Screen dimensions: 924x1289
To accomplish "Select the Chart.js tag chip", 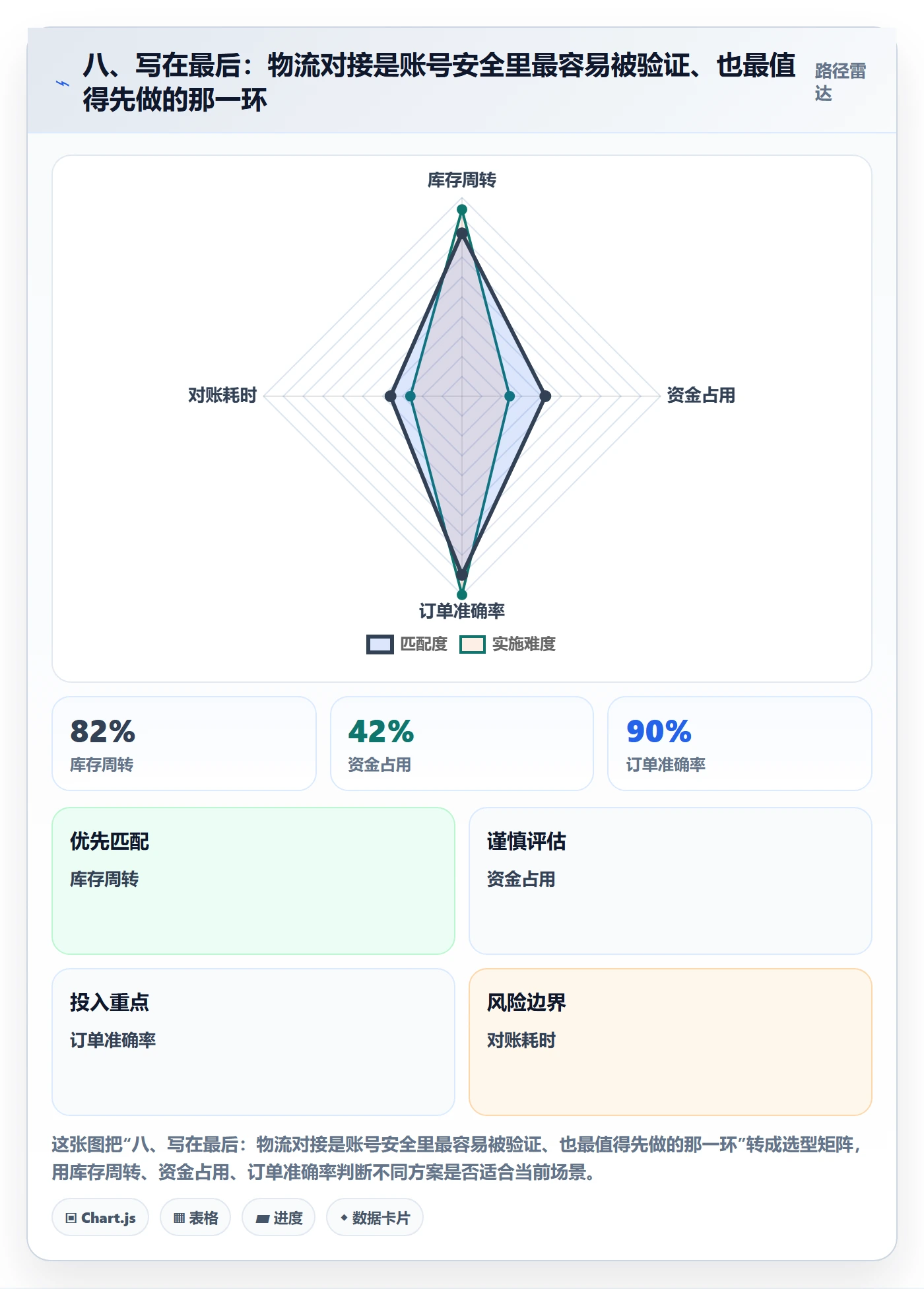I will [100, 1218].
